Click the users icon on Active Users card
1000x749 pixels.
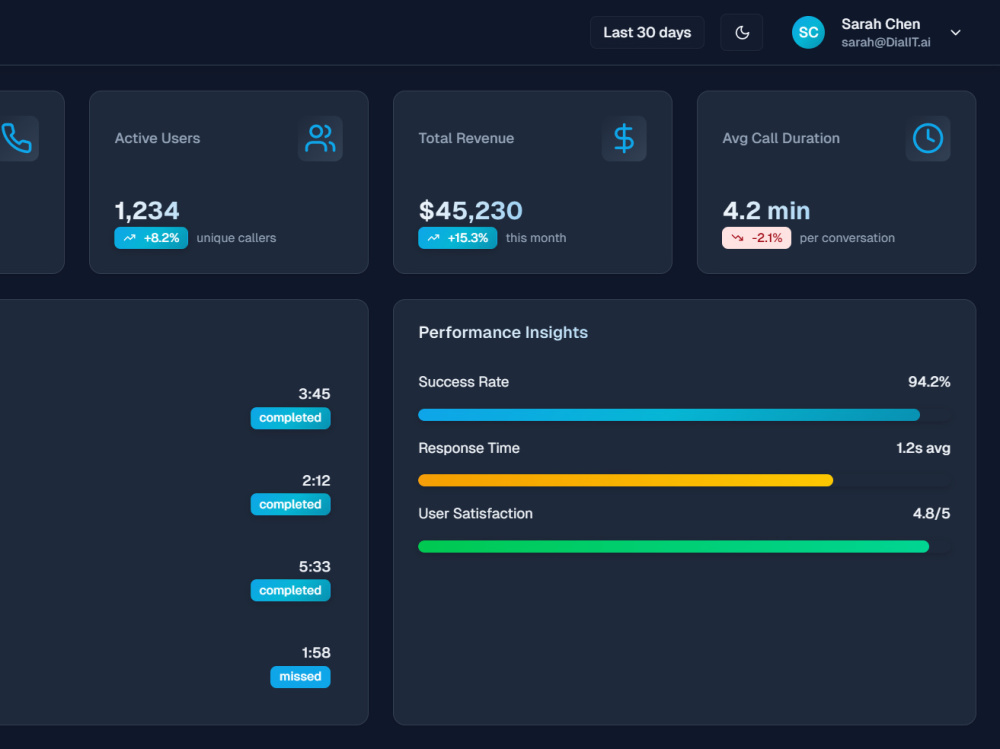(x=320, y=138)
